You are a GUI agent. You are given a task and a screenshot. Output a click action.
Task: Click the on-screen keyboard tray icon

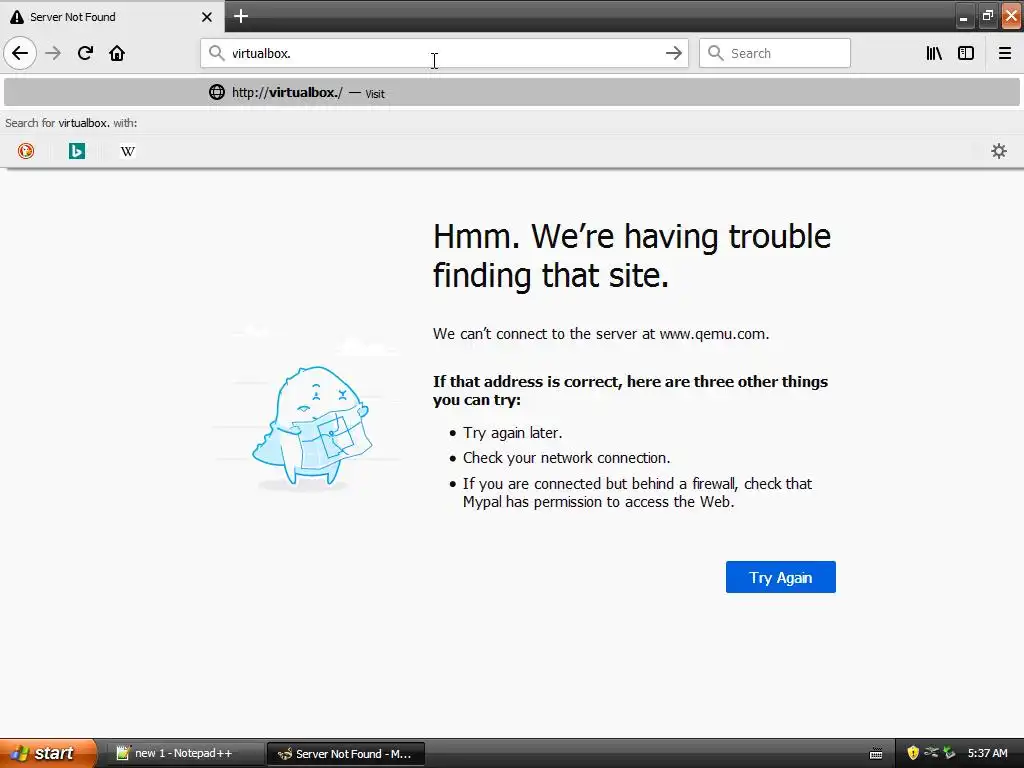coord(876,754)
